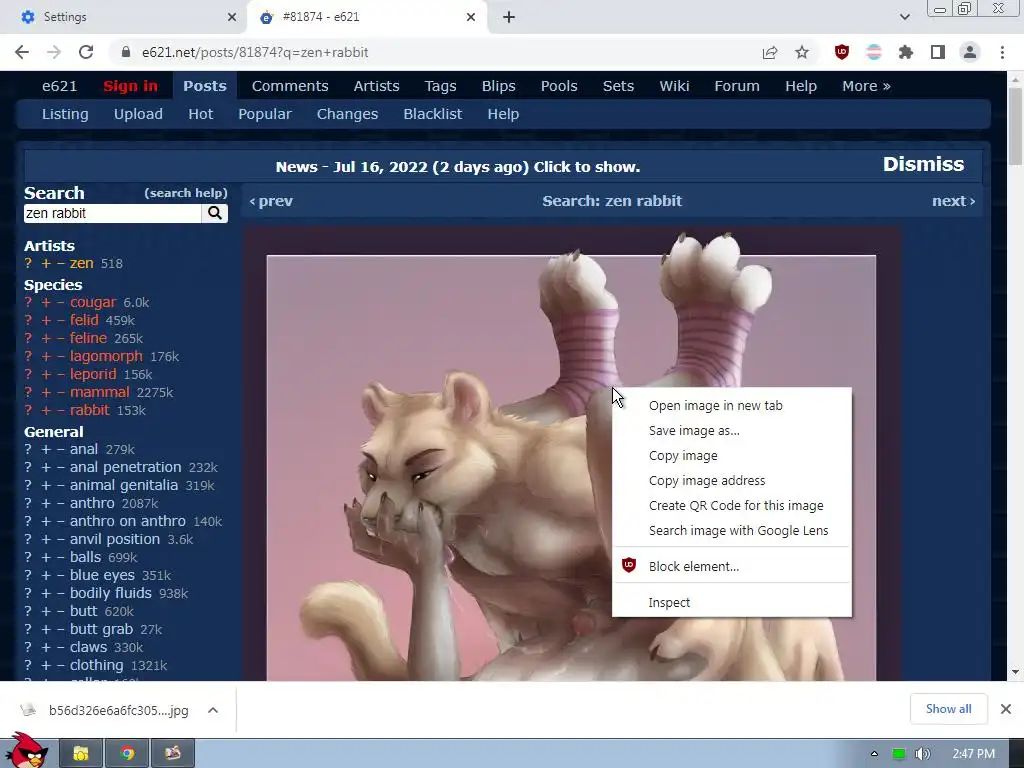
Task: Open a new browser tab with plus
Action: pyautogui.click(x=509, y=17)
